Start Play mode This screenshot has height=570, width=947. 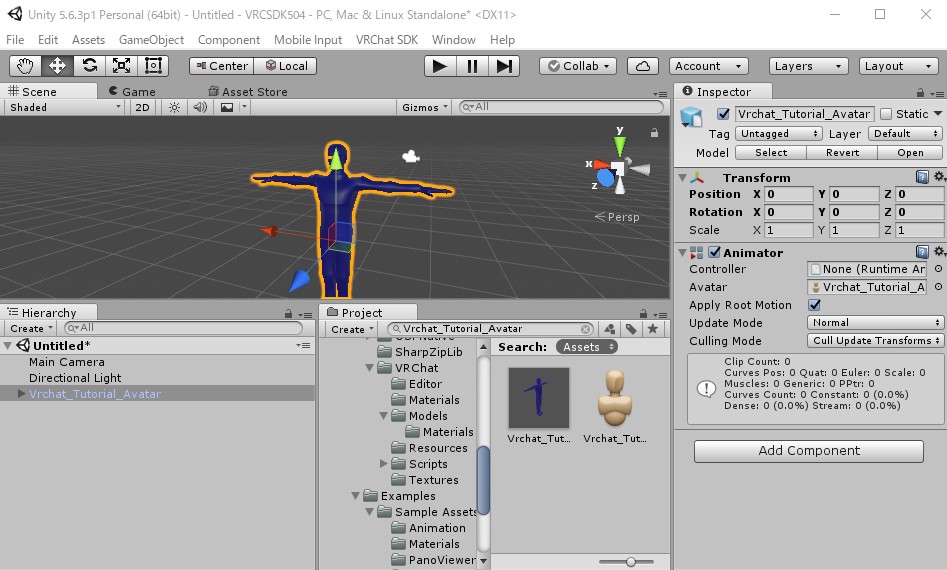(x=440, y=66)
